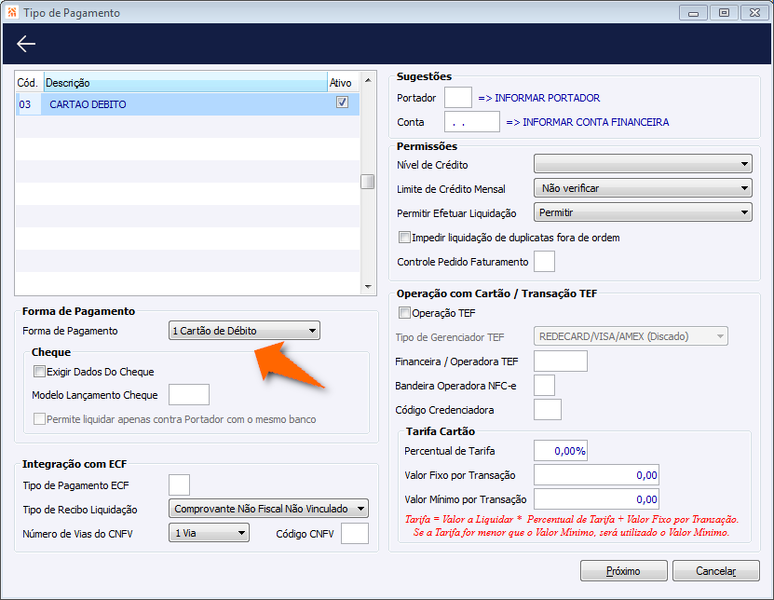This screenshot has width=774, height=600.
Task: Minimize the Tipo de Pagamento window
Action: (x=694, y=13)
